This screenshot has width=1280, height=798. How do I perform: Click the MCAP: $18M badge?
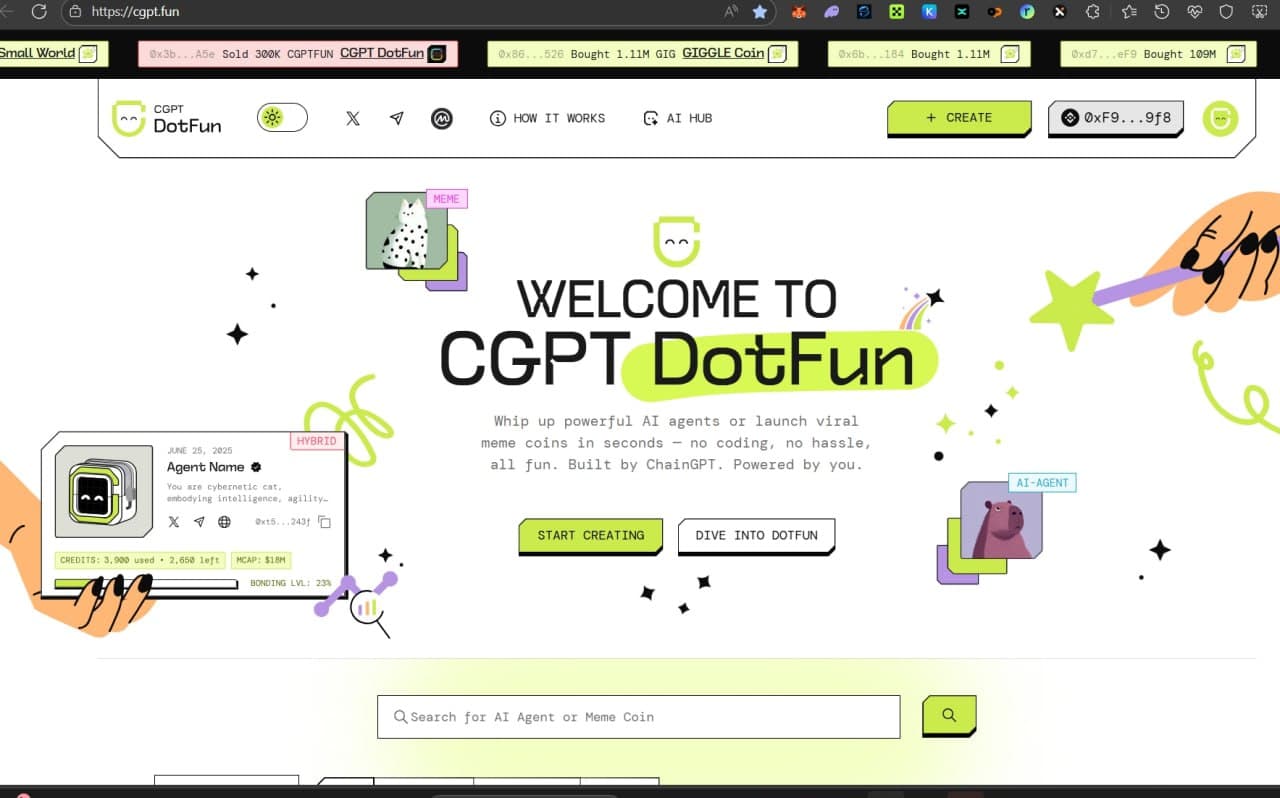pos(261,560)
